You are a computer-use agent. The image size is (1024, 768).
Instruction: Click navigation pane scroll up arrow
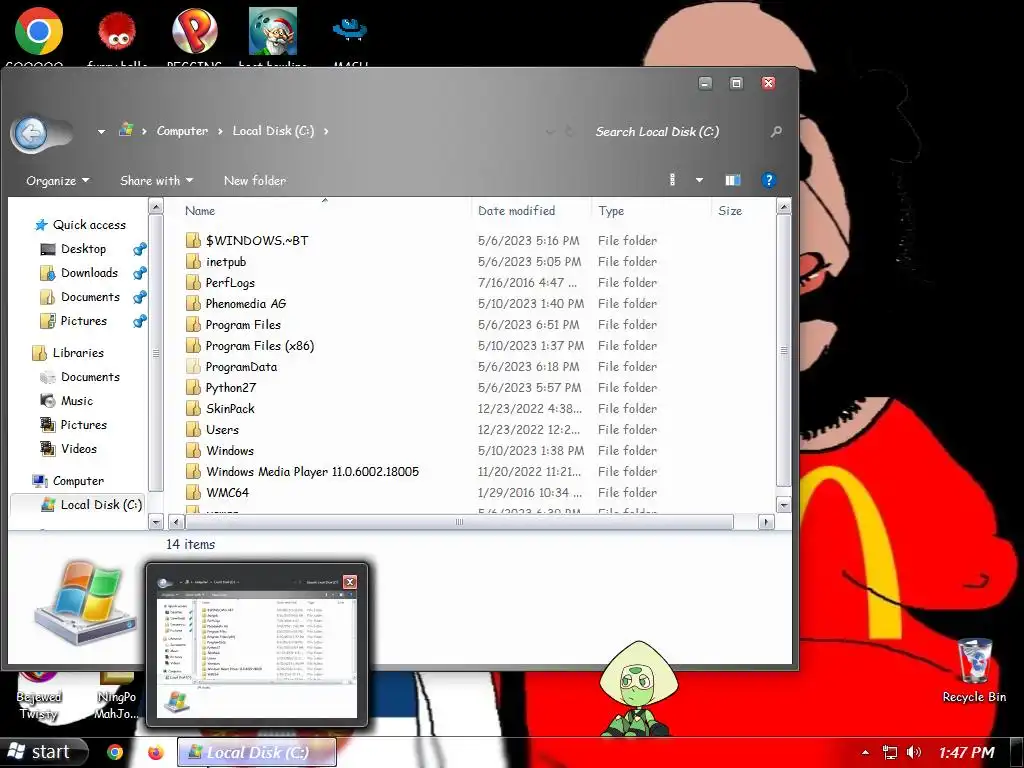(155, 207)
